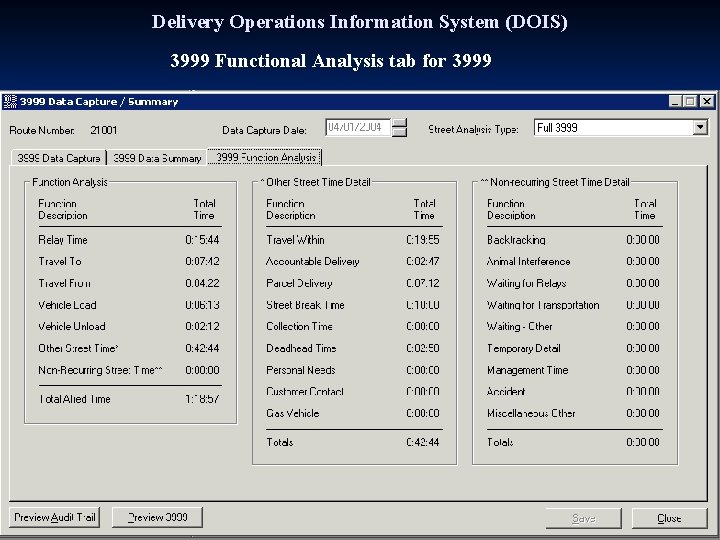Click the Waiting for Relays label
The height and width of the screenshot is (540, 720).
point(527,283)
